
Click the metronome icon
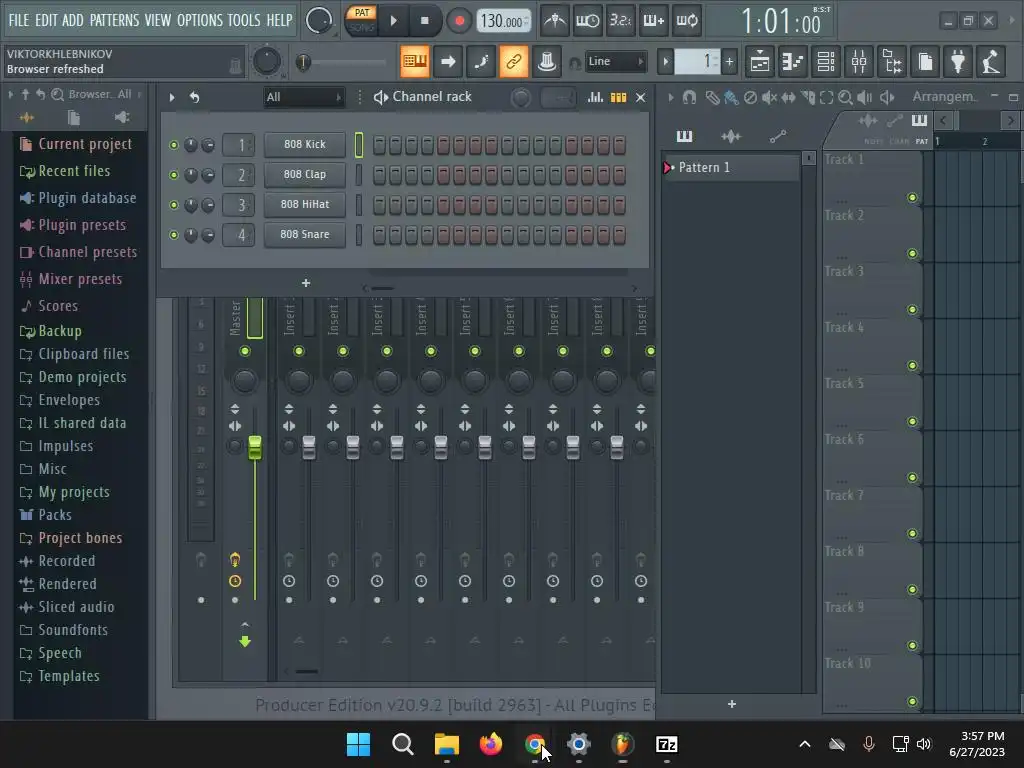click(555, 21)
